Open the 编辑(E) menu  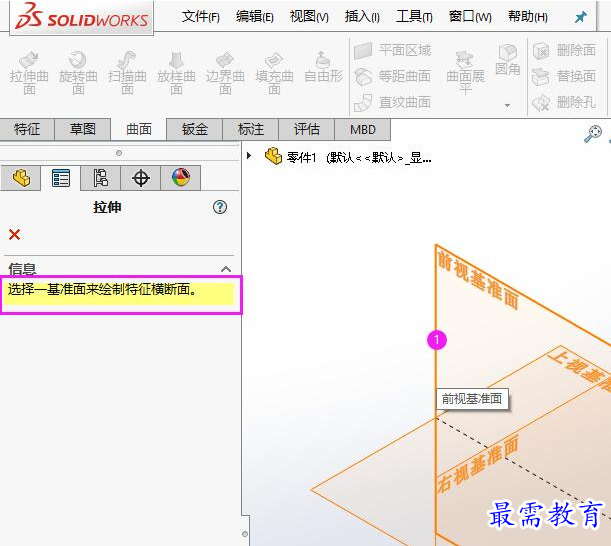pos(255,17)
